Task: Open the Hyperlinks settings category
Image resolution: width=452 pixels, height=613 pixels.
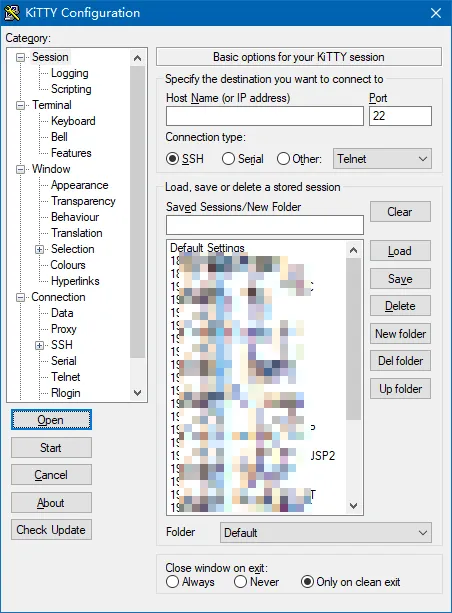Action: pyautogui.click(x=75, y=281)
